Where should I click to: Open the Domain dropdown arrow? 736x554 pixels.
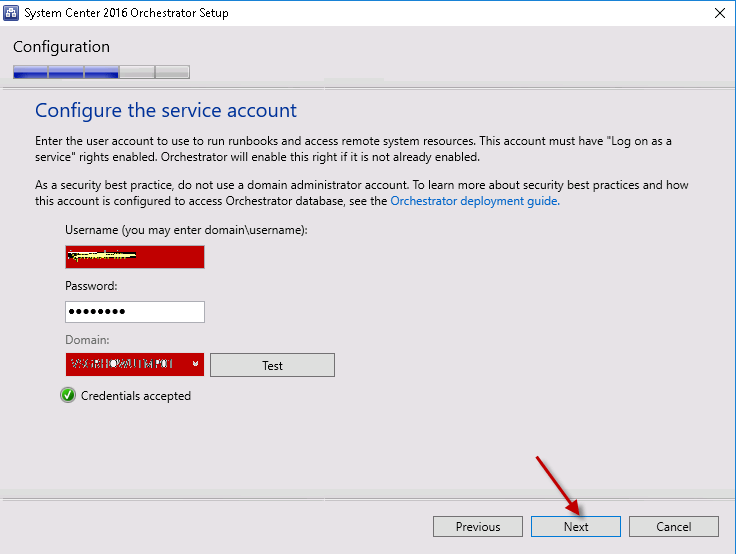(195, 365)
